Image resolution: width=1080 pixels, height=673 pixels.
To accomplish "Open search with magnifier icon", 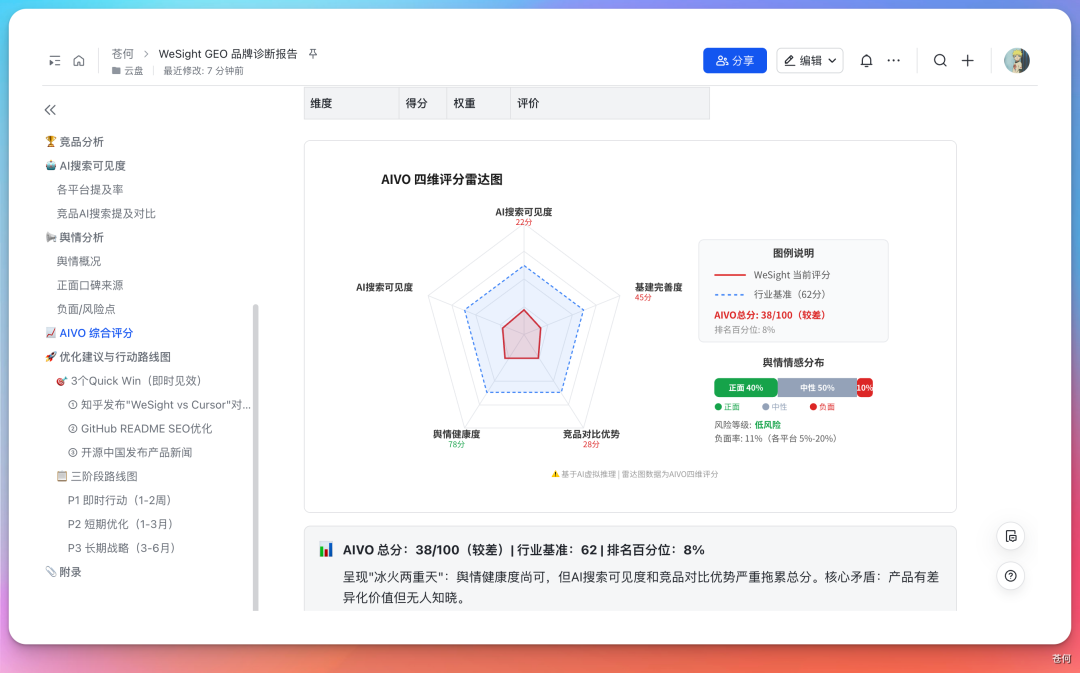I will (x=939, y=61).
